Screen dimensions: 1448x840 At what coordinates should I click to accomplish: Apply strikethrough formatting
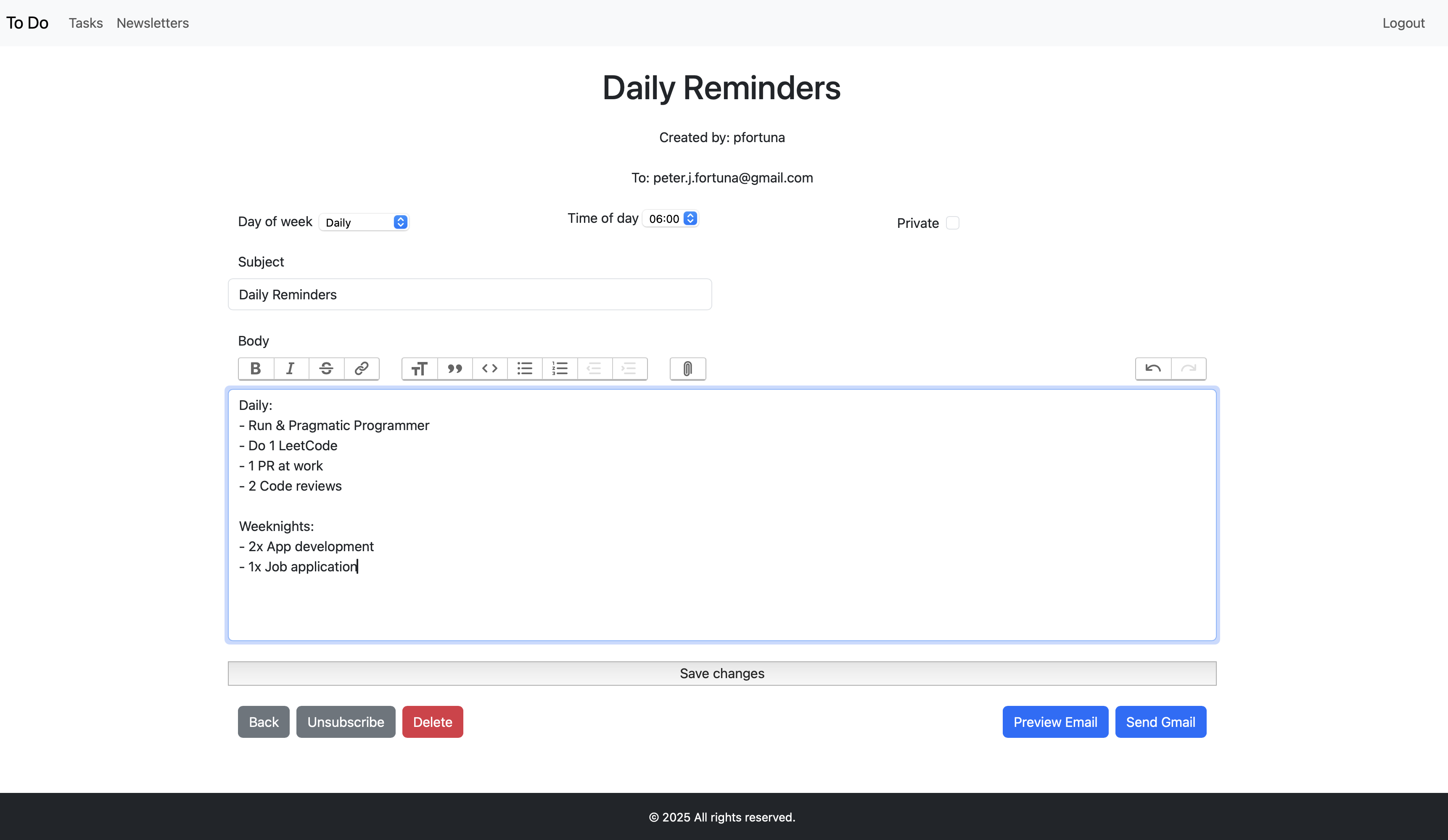(326, 368)
